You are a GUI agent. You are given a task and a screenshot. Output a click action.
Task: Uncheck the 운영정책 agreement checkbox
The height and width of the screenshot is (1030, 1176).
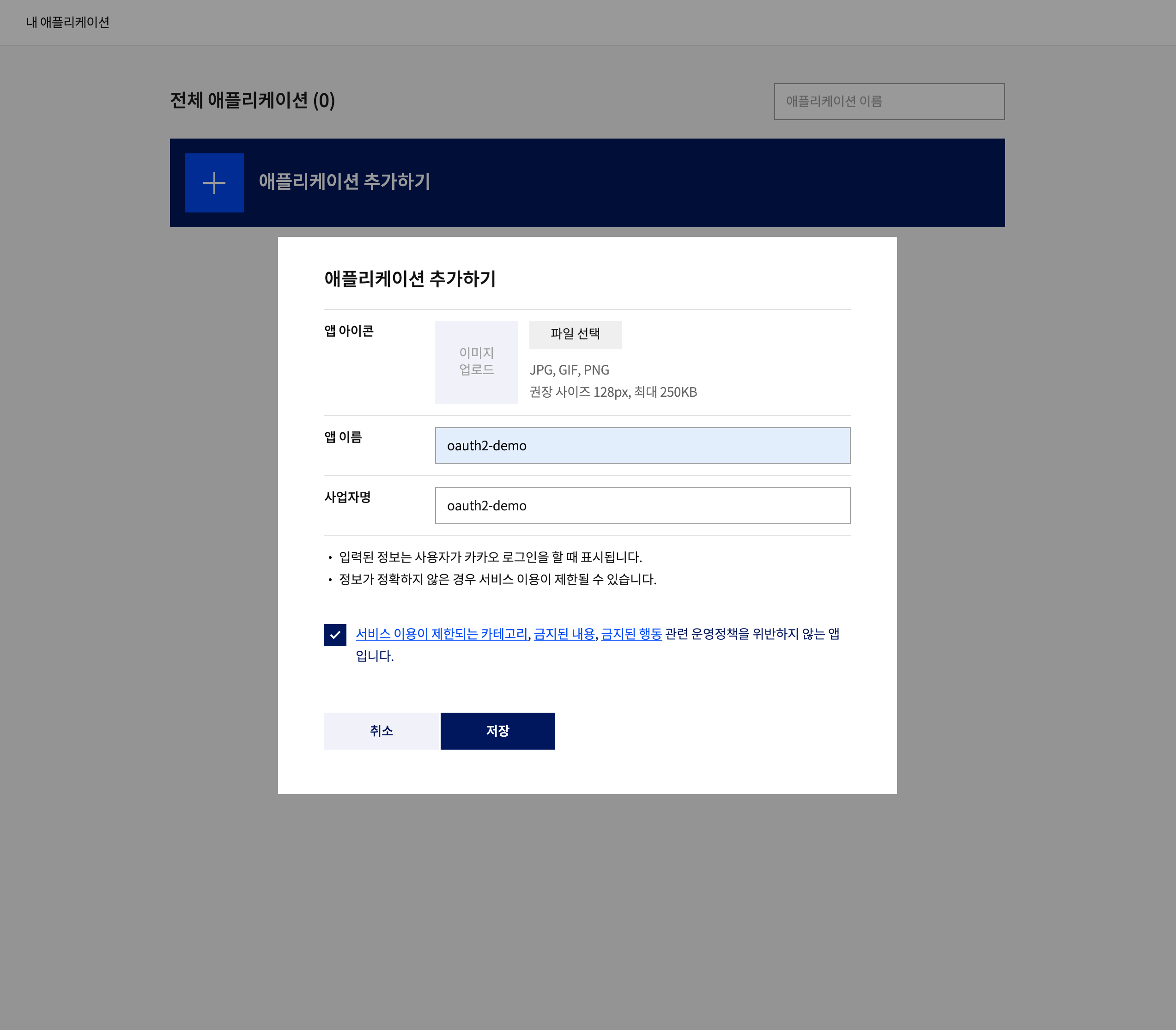pos(335,635)
